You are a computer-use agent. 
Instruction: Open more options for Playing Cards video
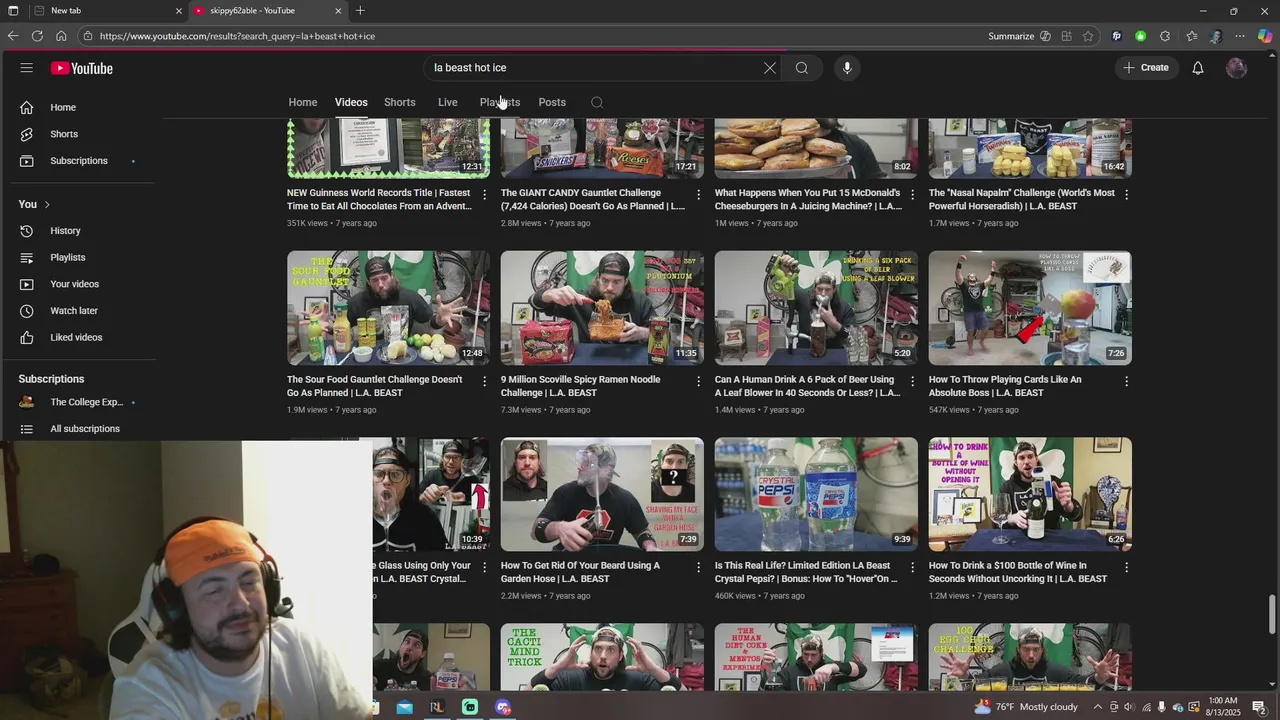click(x=1126, y=381)
